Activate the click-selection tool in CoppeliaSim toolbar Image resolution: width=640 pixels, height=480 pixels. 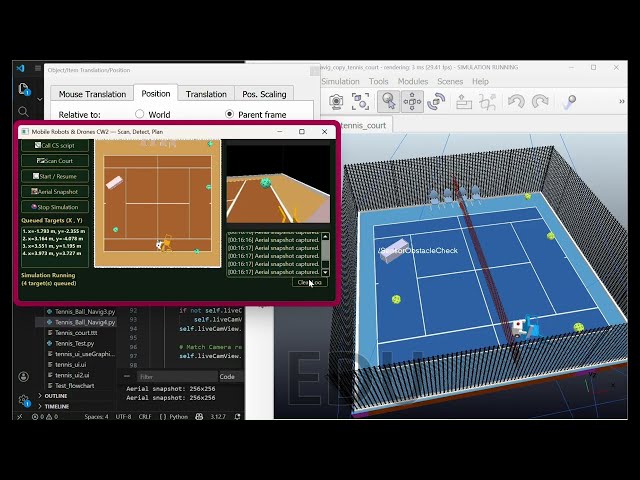pos(388,101)
